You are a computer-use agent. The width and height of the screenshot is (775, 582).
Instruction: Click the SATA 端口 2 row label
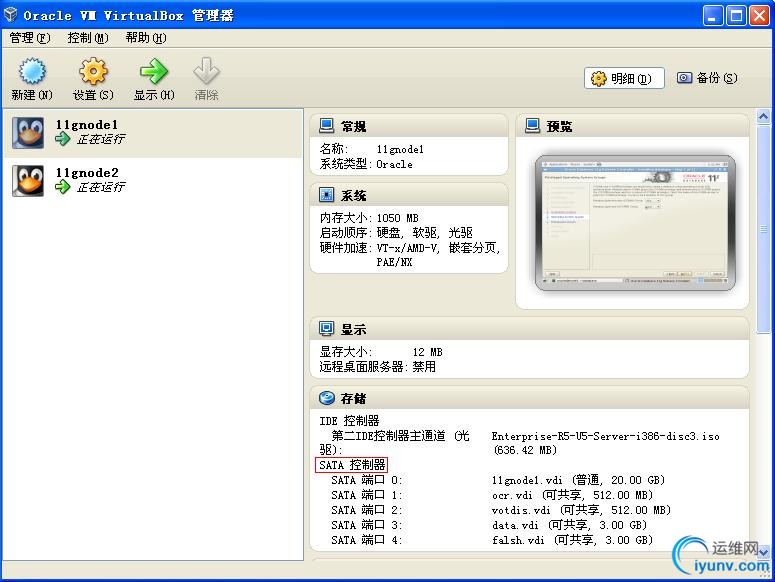tap(367, 510)
